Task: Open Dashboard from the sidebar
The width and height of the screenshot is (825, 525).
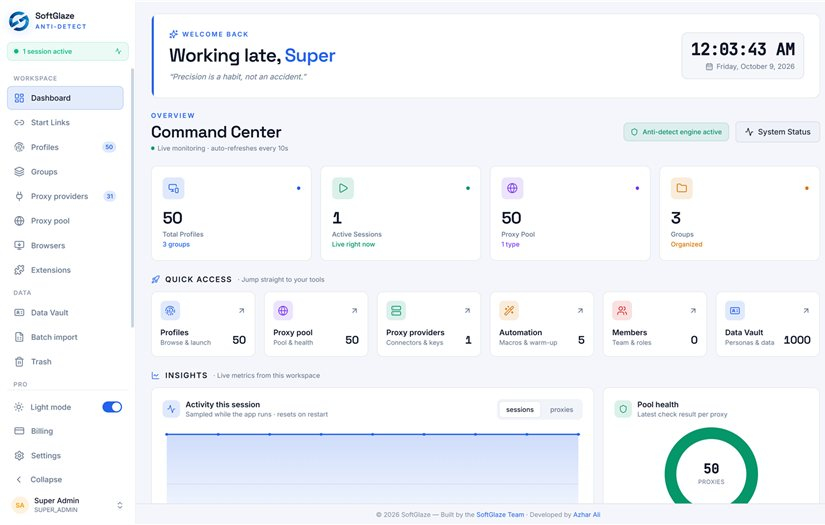Action: (65, 98)
